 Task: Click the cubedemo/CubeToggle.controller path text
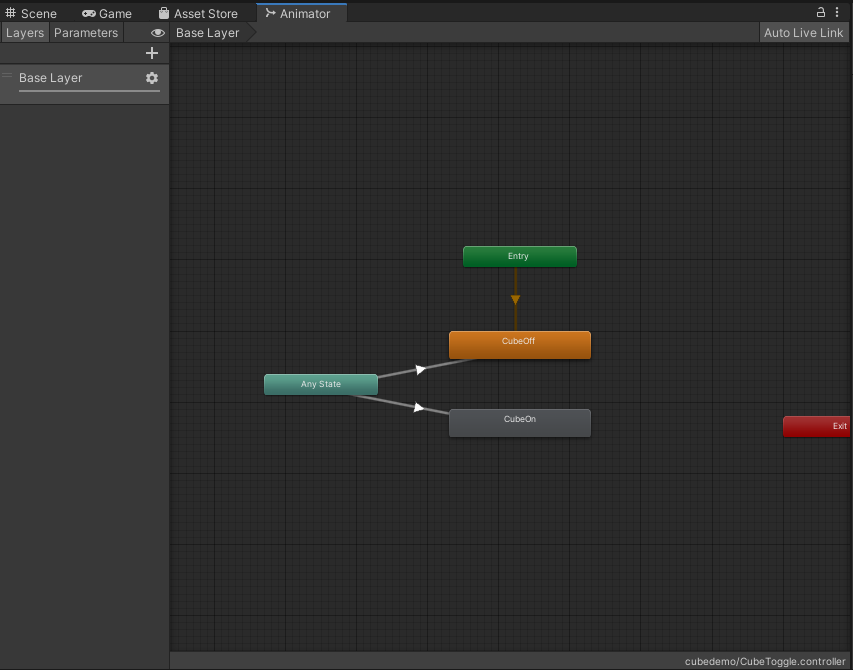765,661
